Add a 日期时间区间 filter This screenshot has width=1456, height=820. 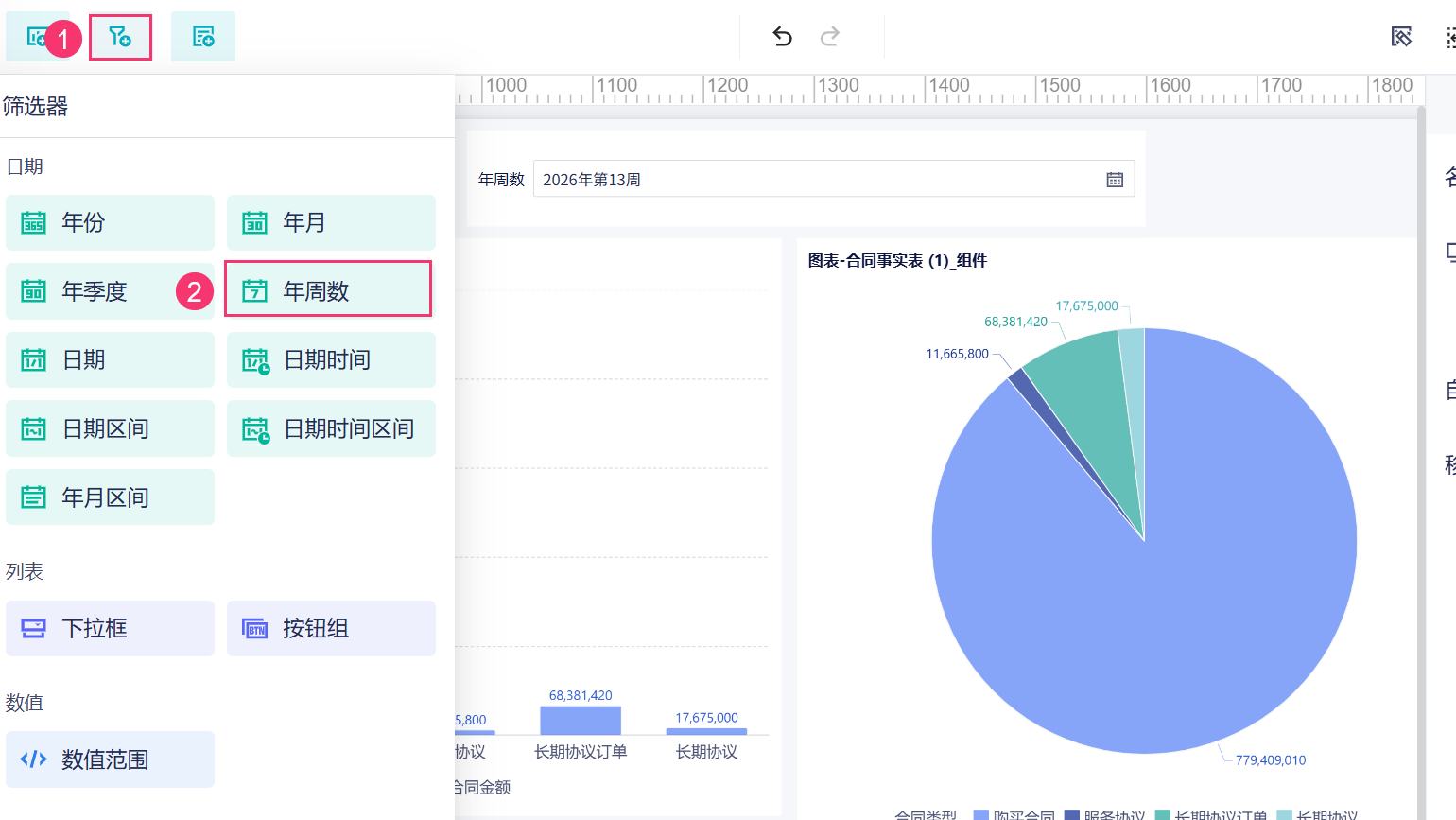331,428
